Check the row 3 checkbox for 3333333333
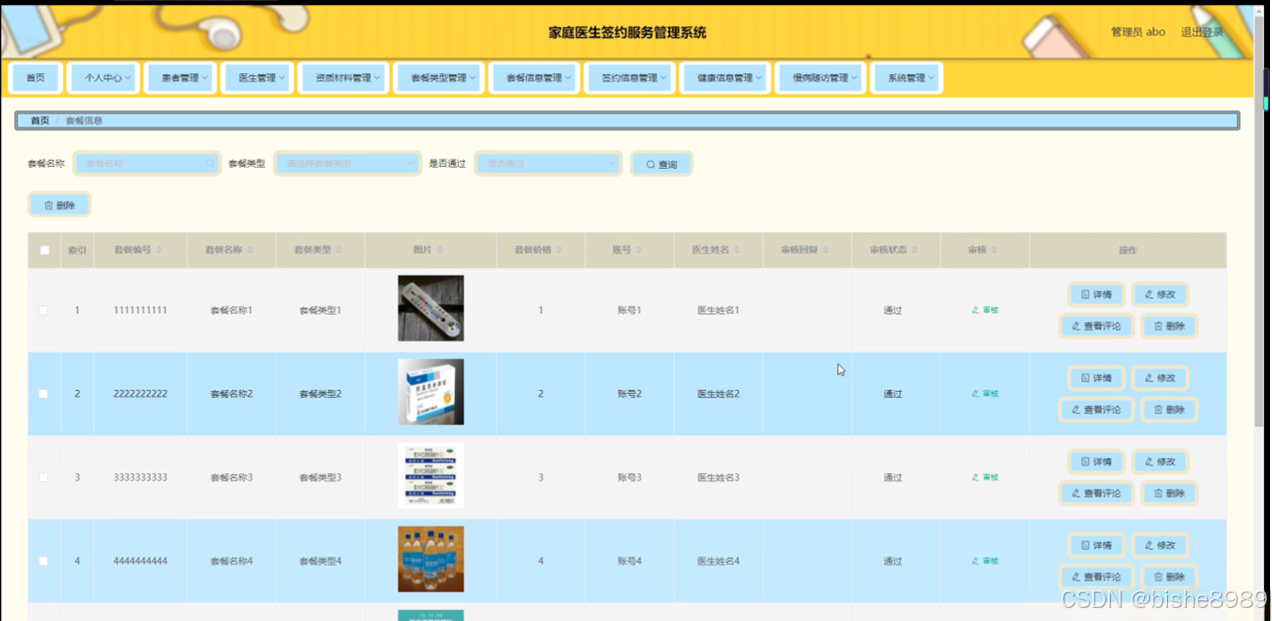The image size is (1272, 621). [x=43, y=477]
